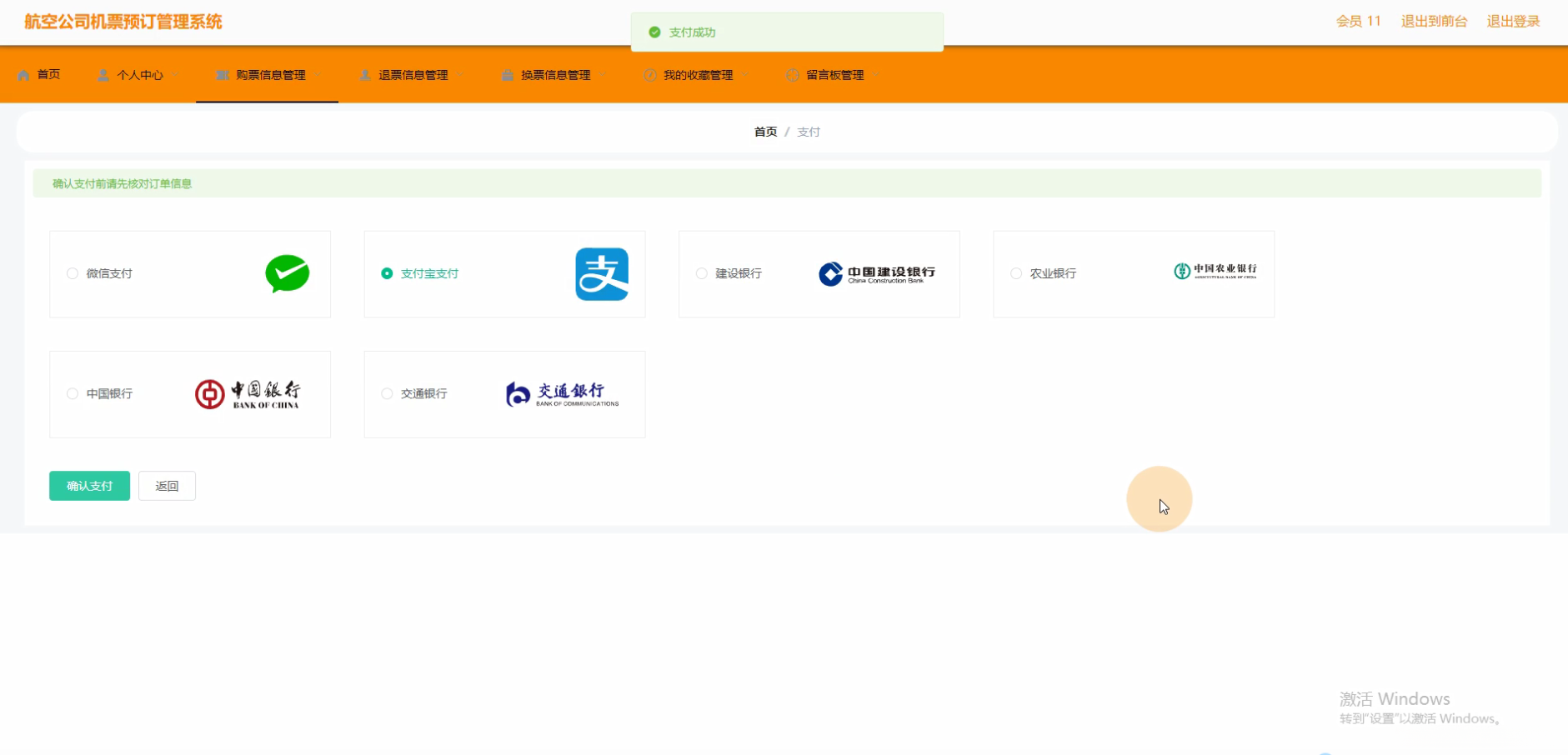Click the blue Alipay logo
The image size is (1568, 755).
click(x=602, y=274)
